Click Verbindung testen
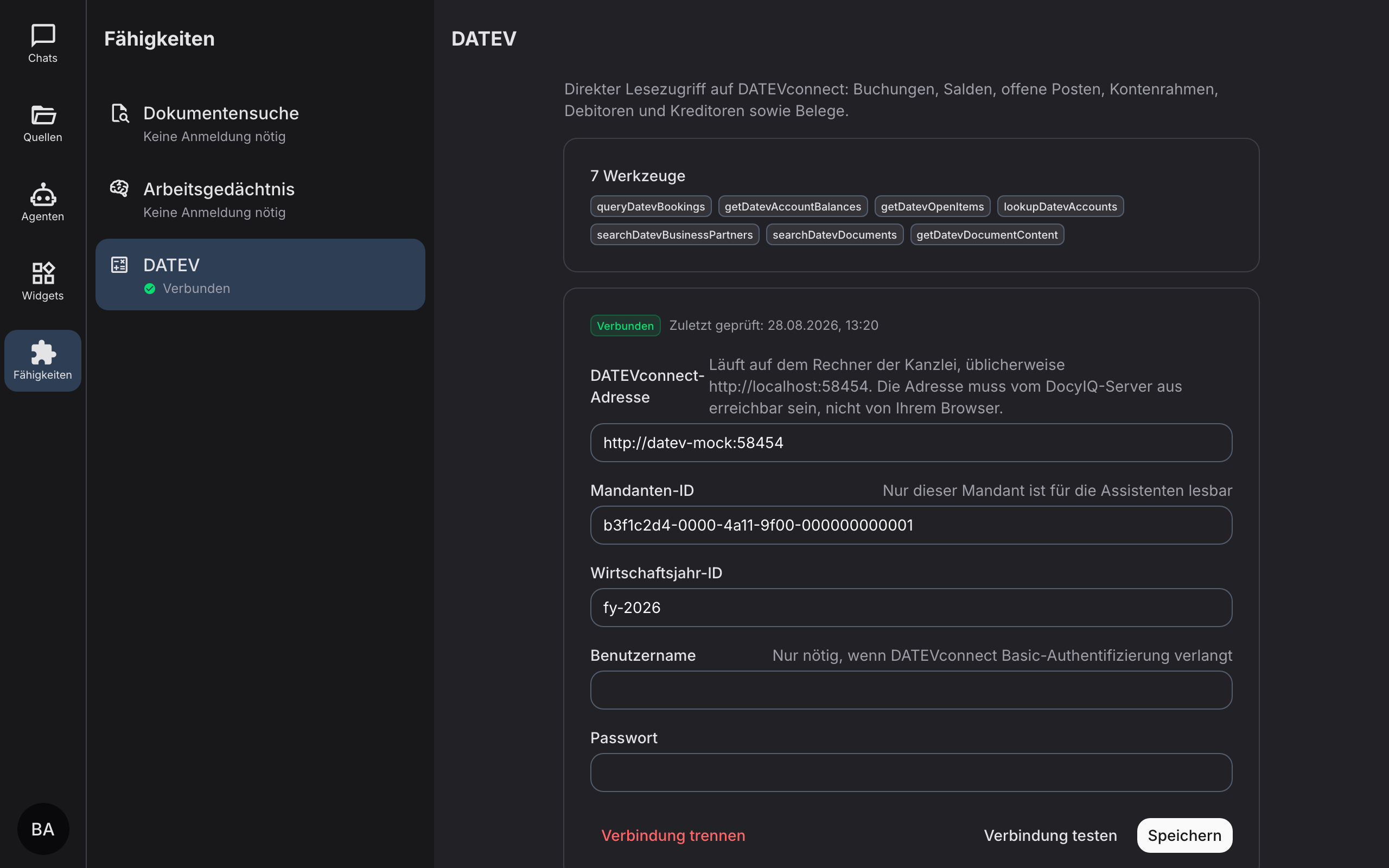Image resolution: width=1389 pixels, height=868 pixels. pos(1050,835)
